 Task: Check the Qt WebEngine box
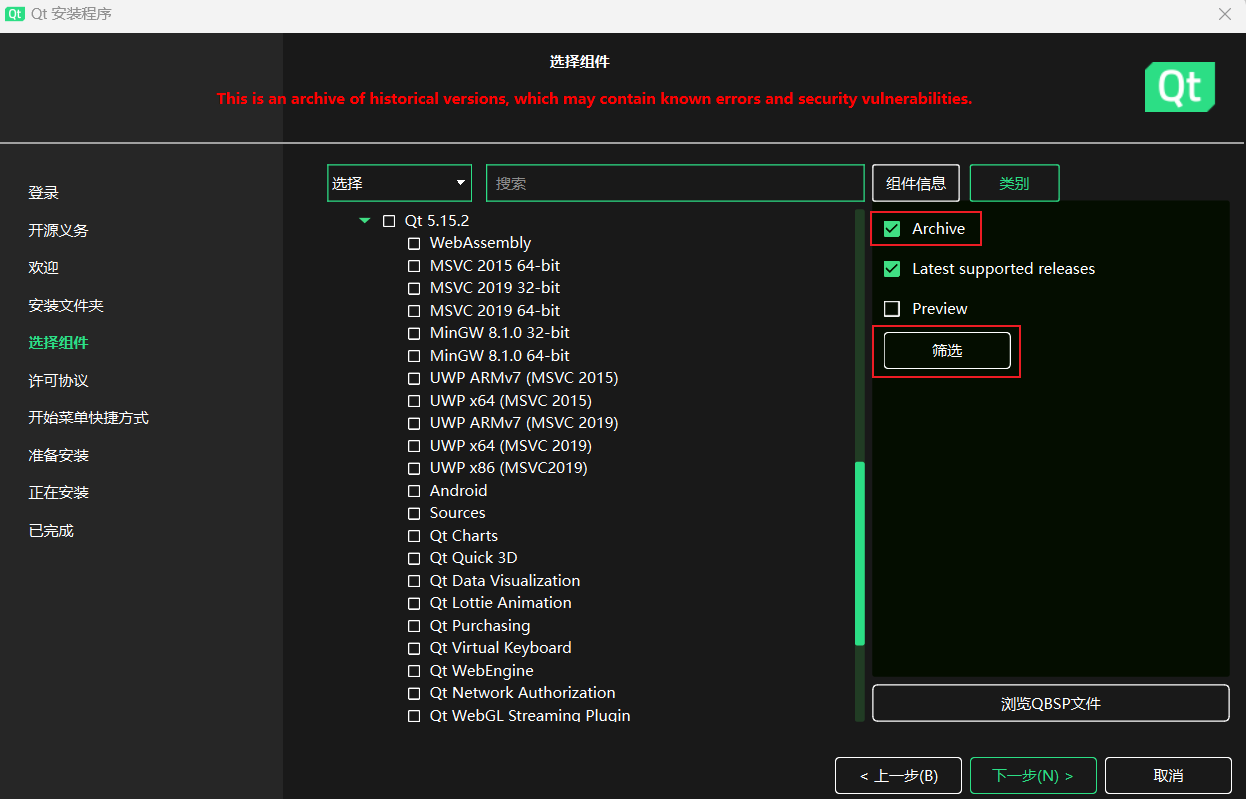click(414, 671)
